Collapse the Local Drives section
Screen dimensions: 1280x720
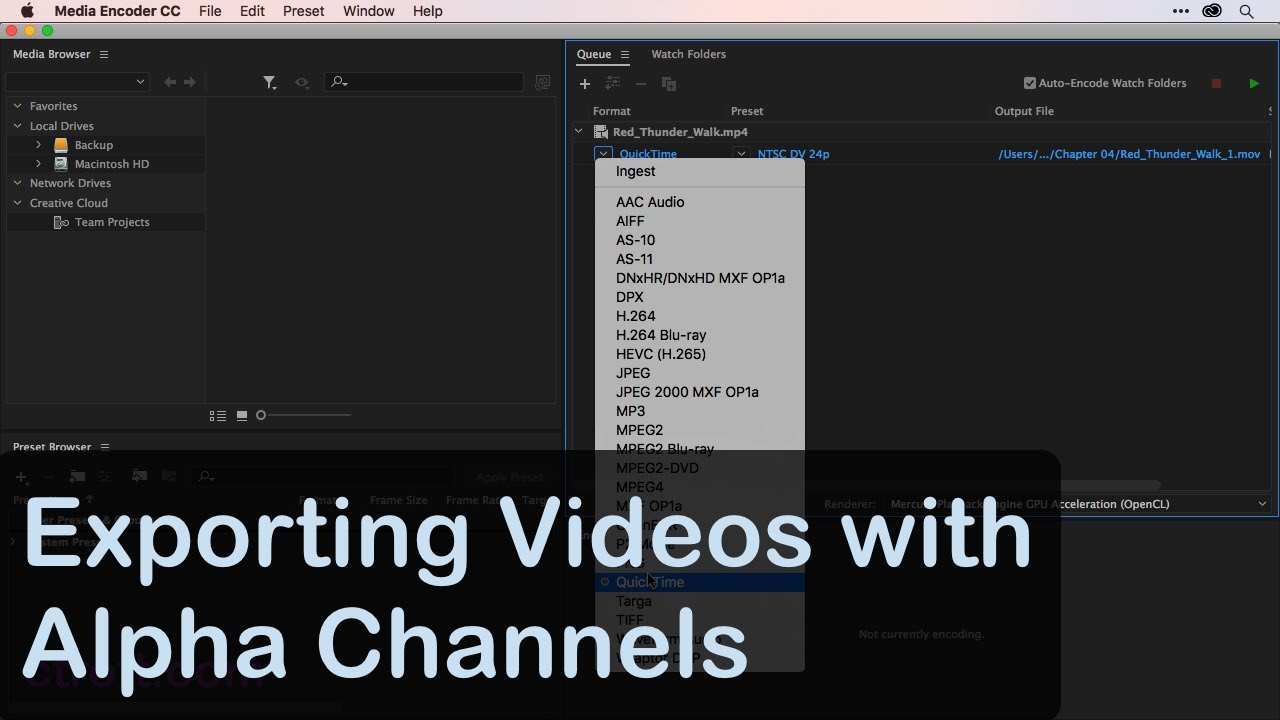coord(17,126)
